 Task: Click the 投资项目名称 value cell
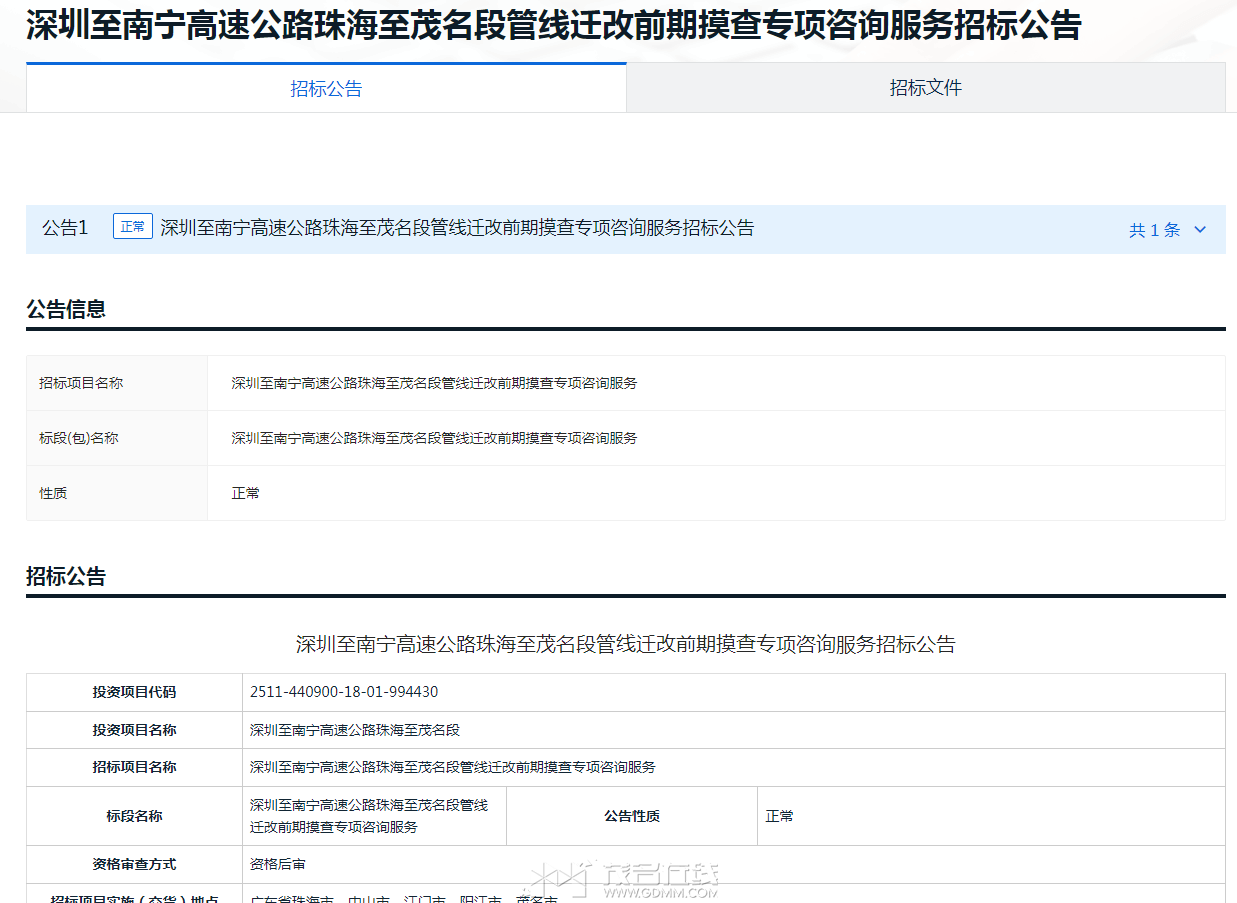tap(355, 730)
